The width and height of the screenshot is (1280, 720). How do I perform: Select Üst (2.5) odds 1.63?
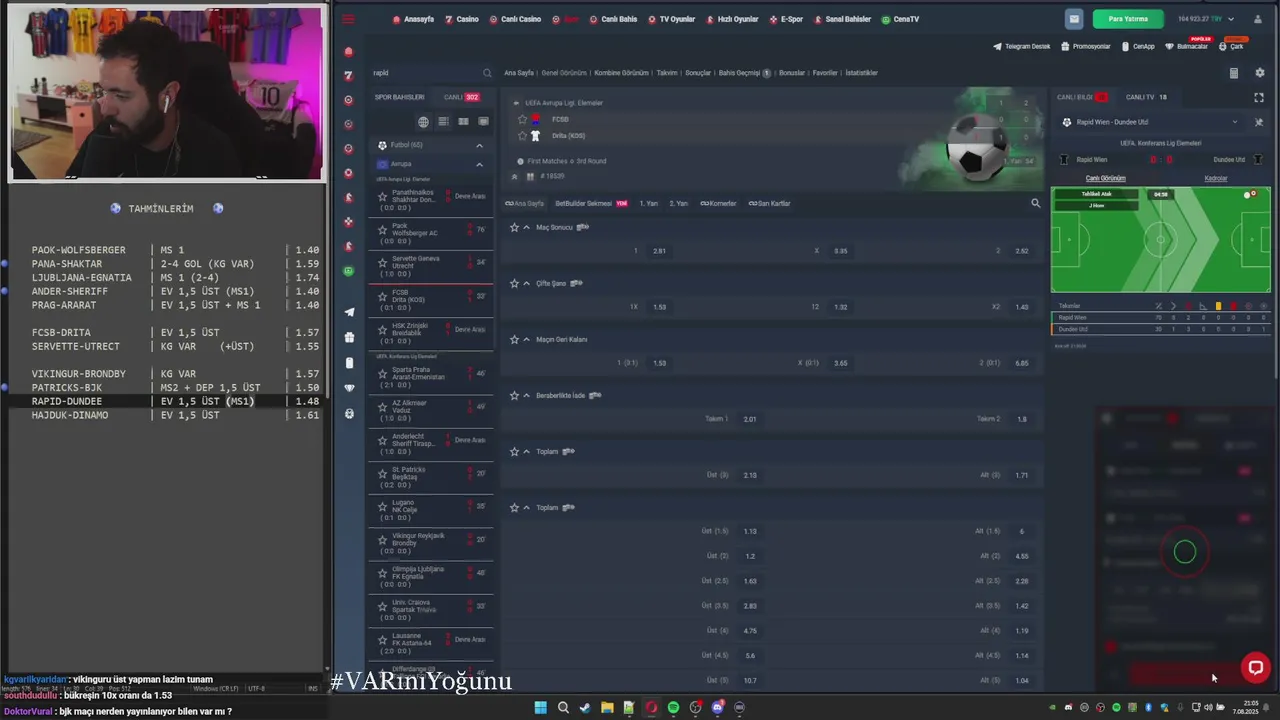(x=750, y=581)
